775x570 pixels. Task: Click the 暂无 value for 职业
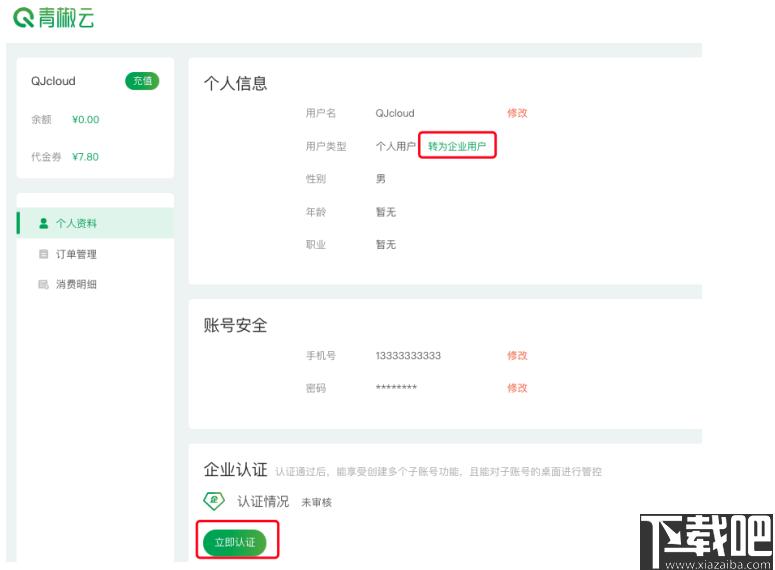(386, 245)
